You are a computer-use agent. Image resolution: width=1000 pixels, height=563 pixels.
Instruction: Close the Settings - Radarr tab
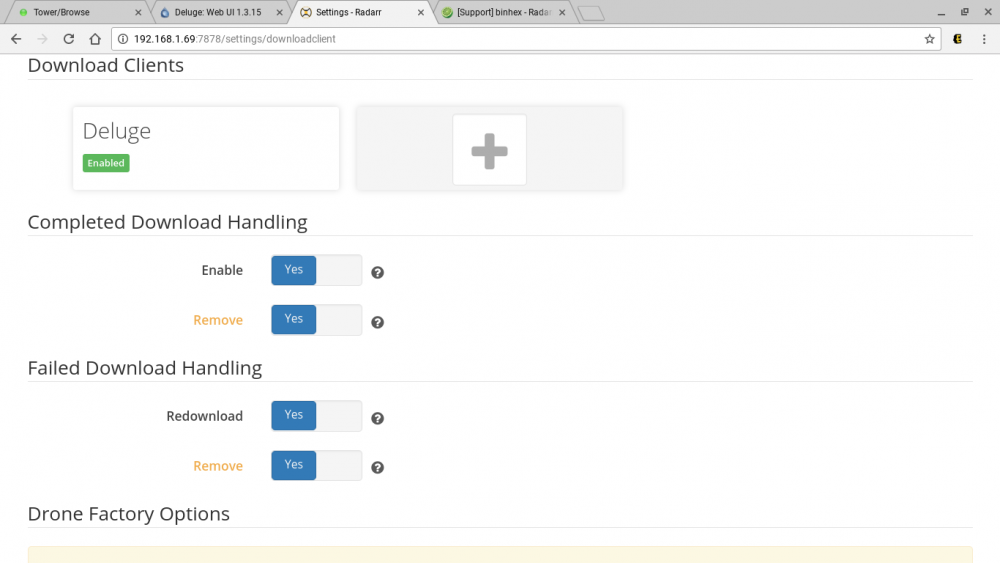click(x=421, y=12)
